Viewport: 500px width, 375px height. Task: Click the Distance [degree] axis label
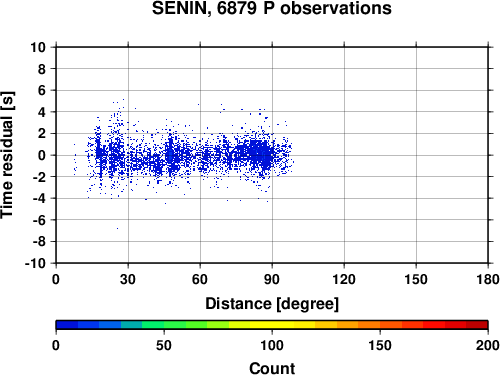[x=272, y=304]
